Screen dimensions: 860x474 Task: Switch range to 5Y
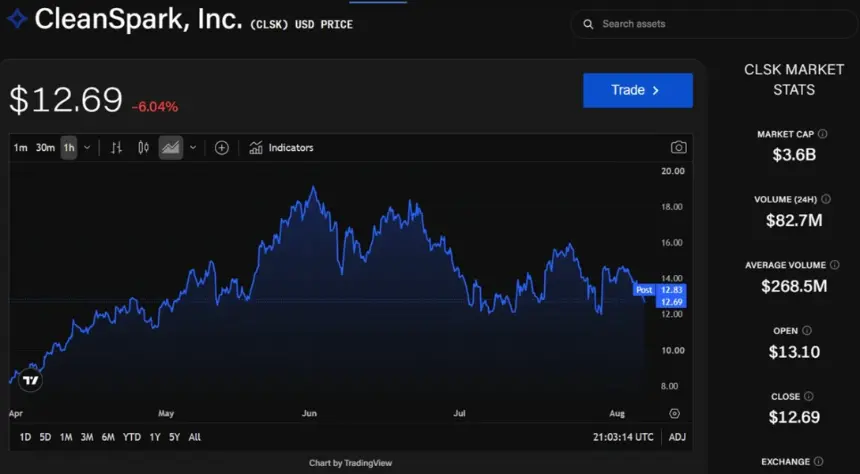coord(174,437)
